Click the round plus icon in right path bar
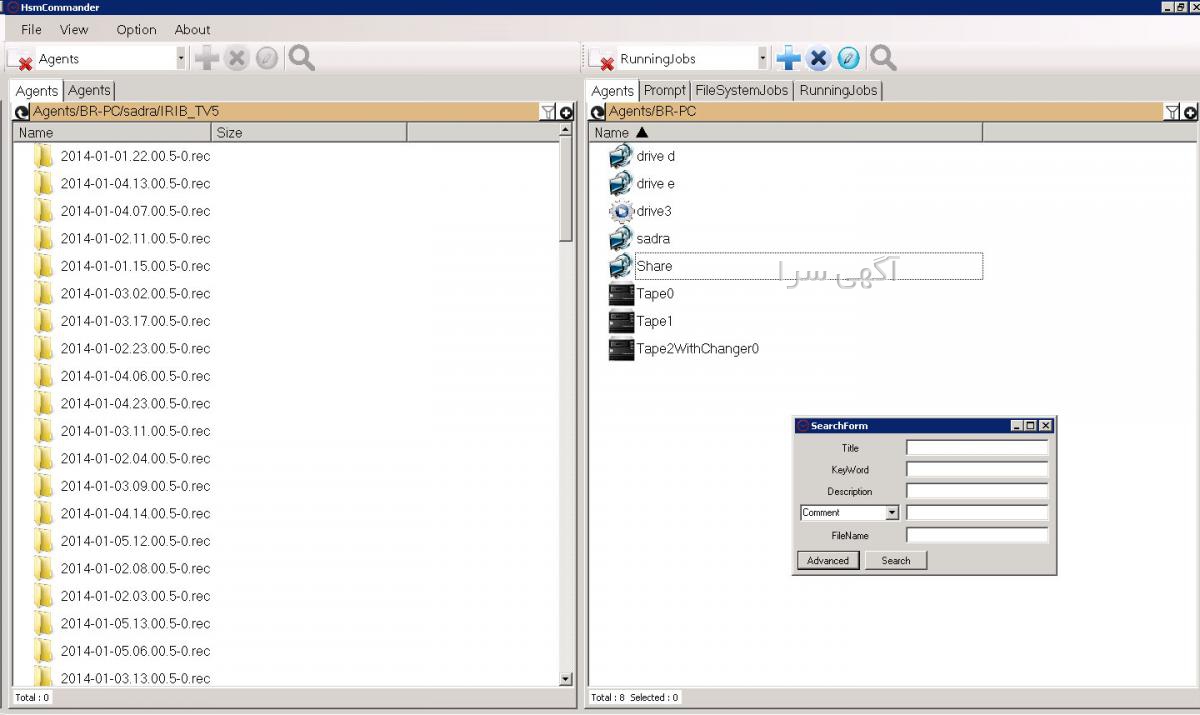The image size is (1200, 715). coord(1190,112)
